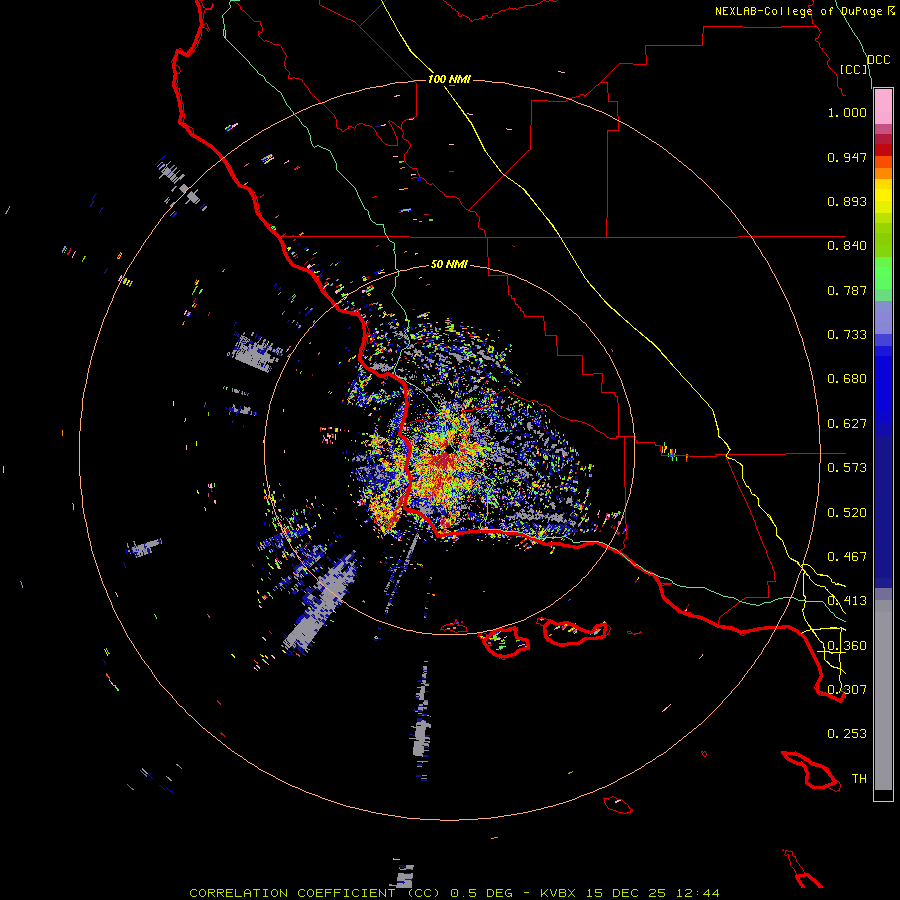Click the 0.360 colorbar value

pos(847,646)
